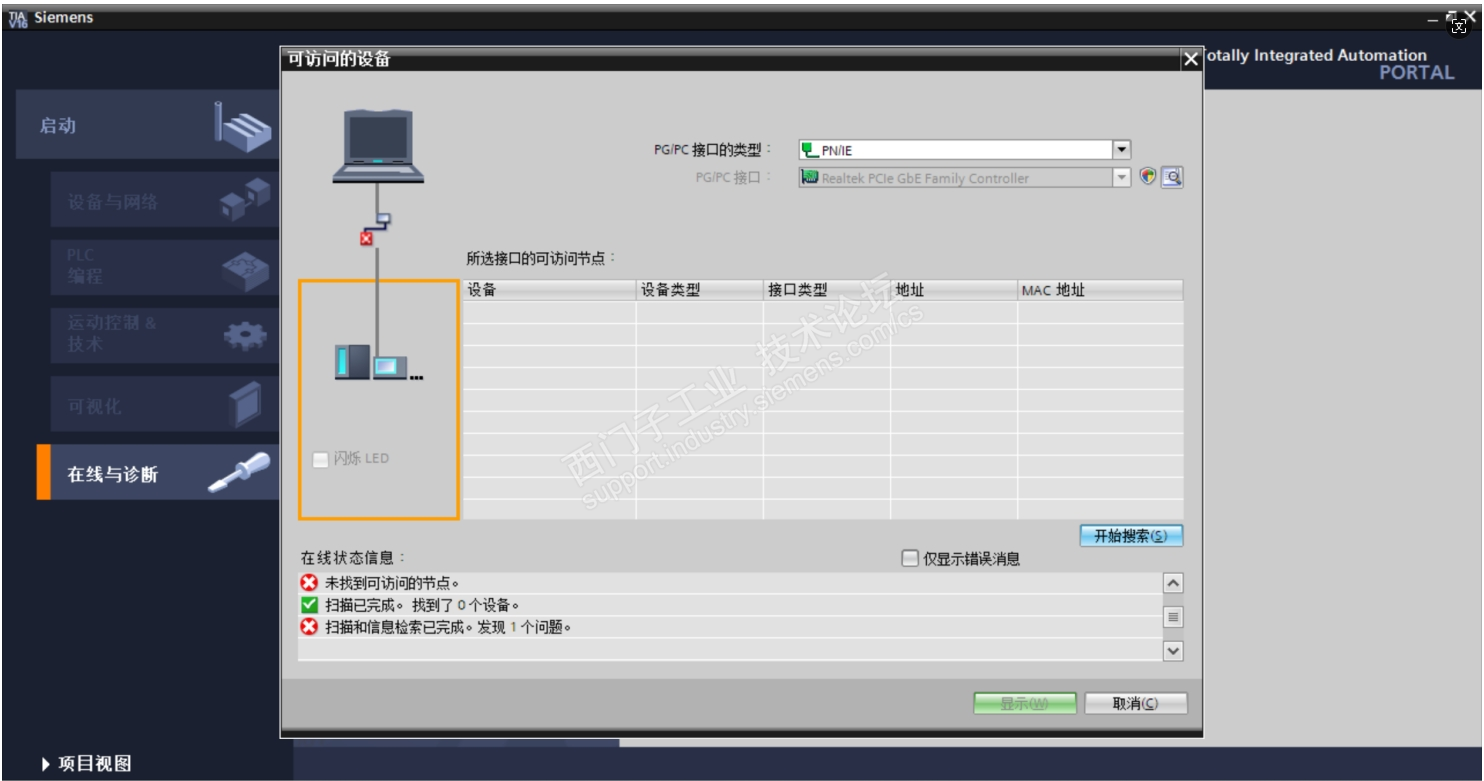Image resolution: width=1484 pixels, height=781 pixels.
Task: Click the MAC 地址 column header
Action: 1100,290
